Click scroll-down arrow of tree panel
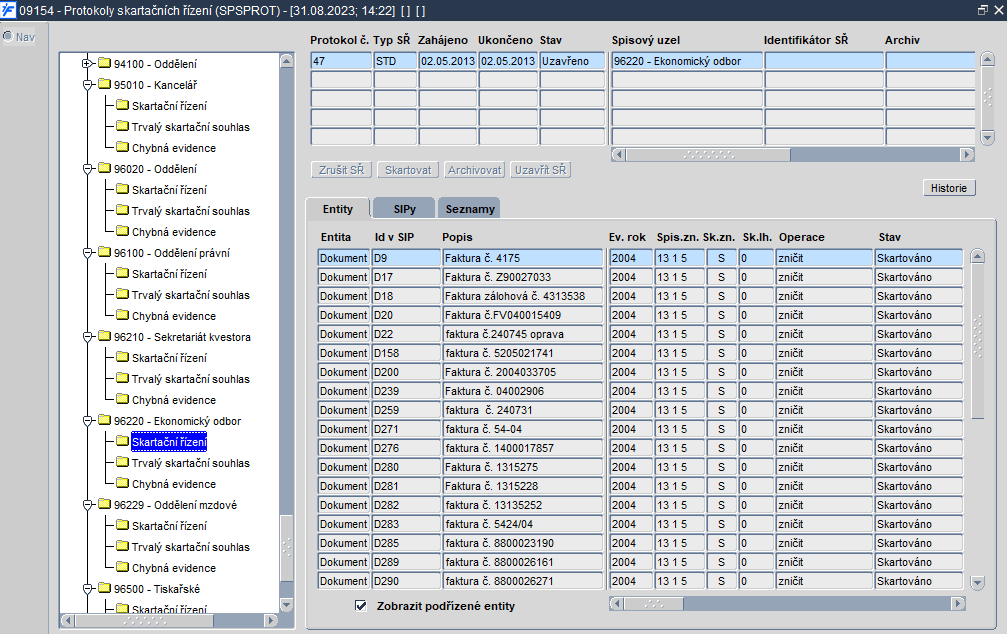This screenshot has height=634, width=1007. pos(286,605)
